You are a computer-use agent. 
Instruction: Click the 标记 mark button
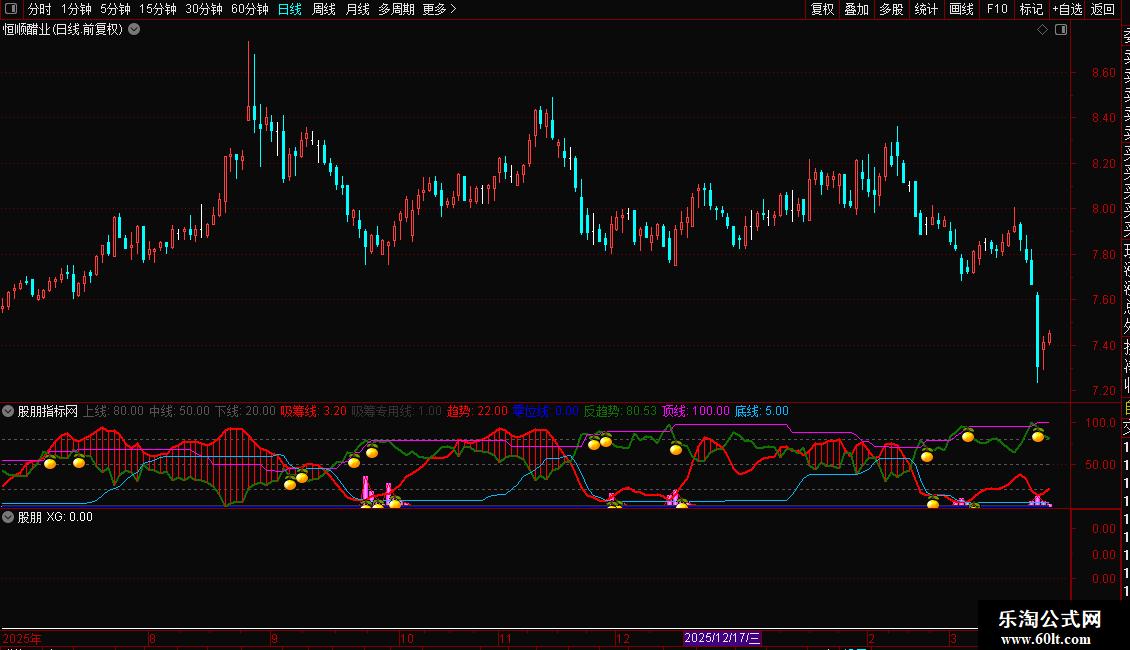[1031, 9]
